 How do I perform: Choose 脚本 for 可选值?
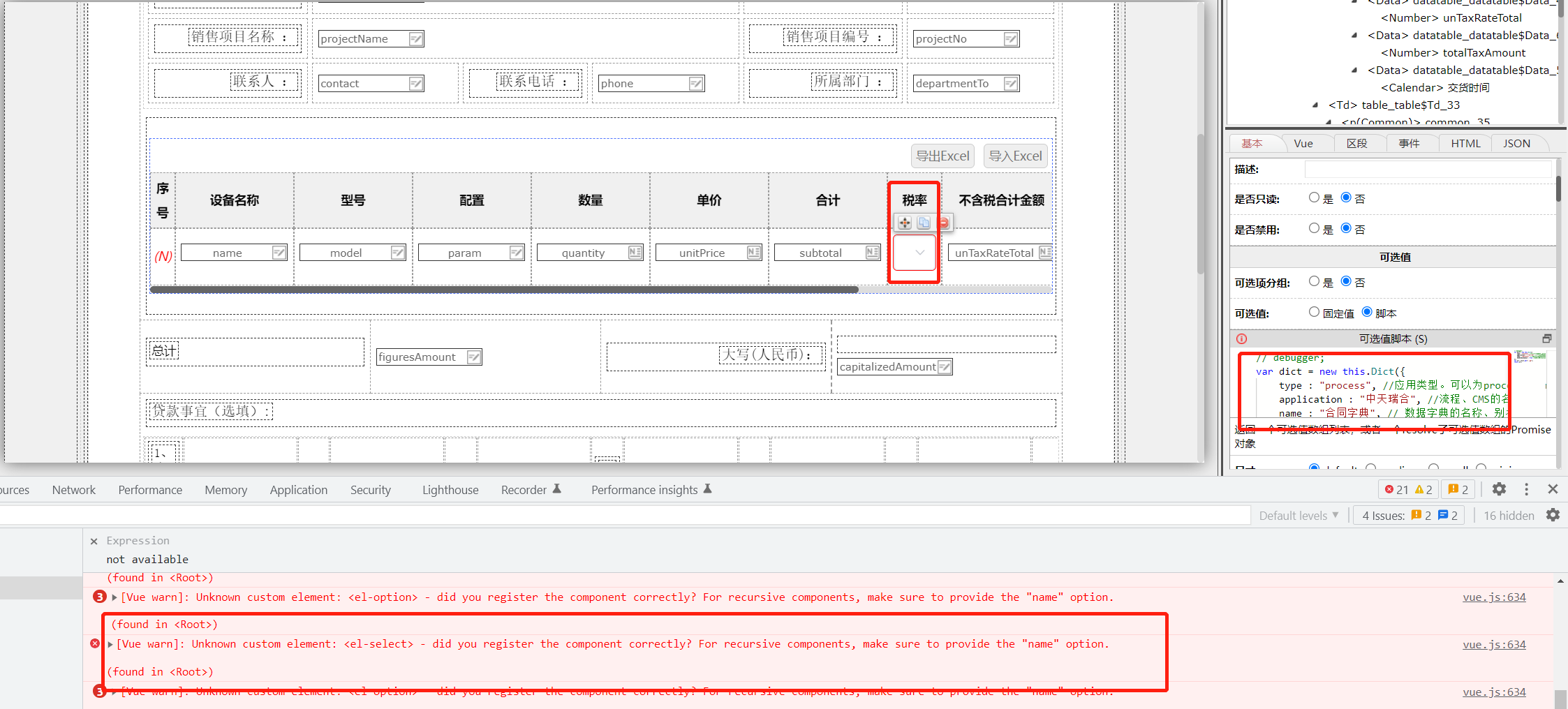[x=1367, y=312]
